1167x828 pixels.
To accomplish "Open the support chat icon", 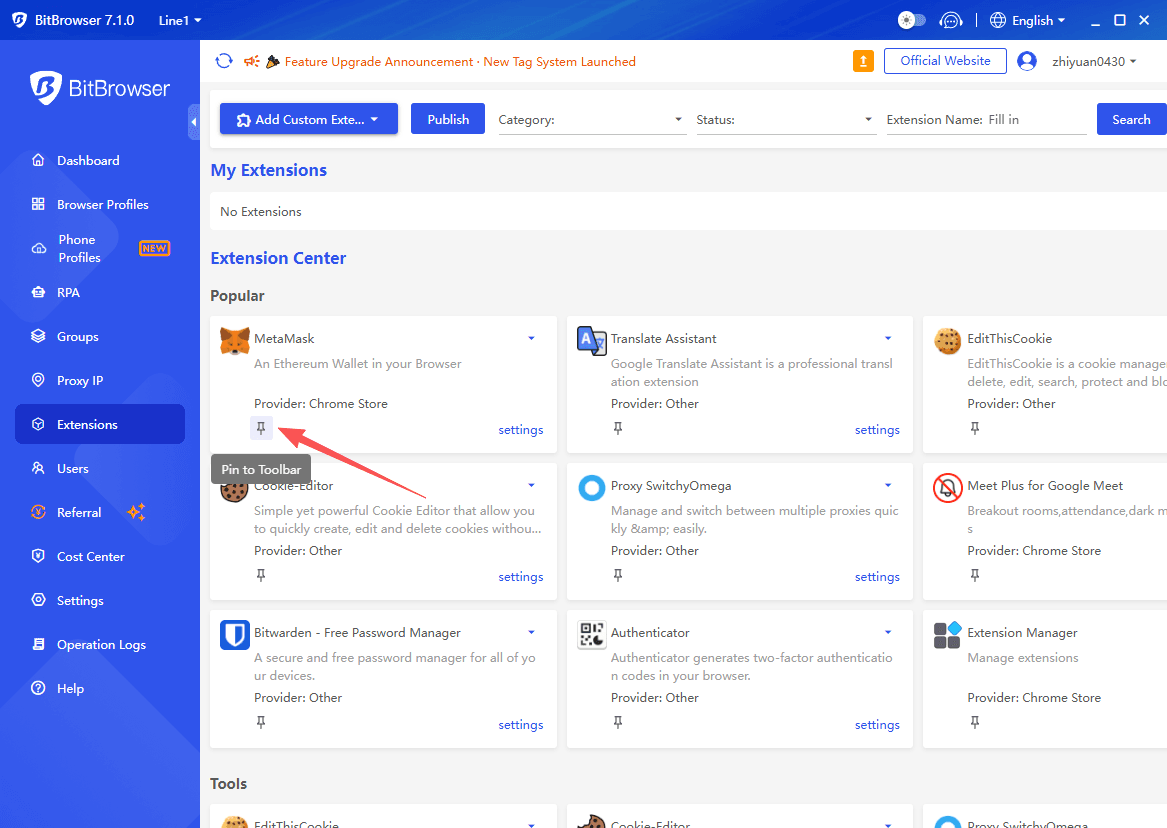I will [951, 19].
